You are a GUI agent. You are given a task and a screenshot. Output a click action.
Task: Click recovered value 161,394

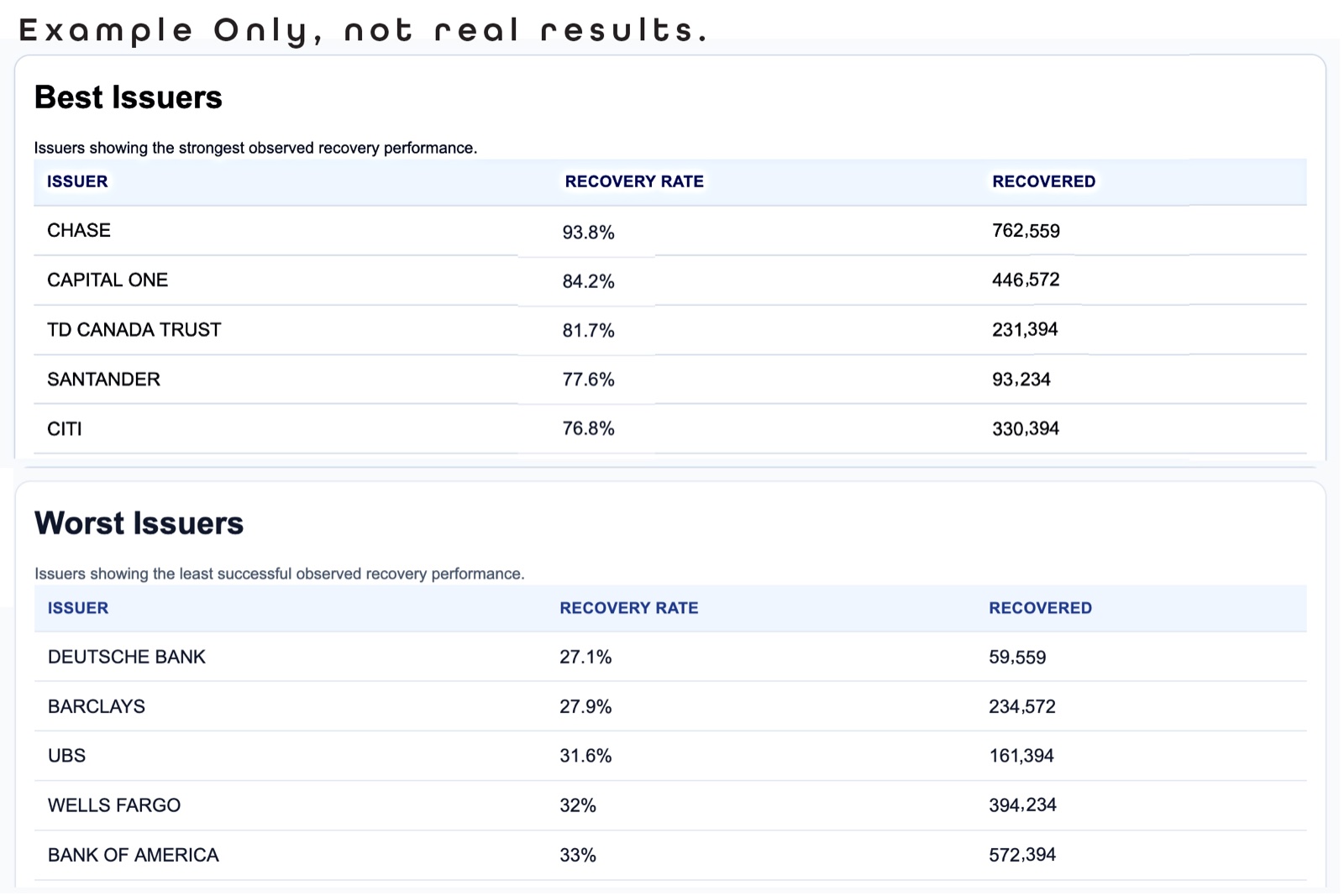[x=1021, y=755]
